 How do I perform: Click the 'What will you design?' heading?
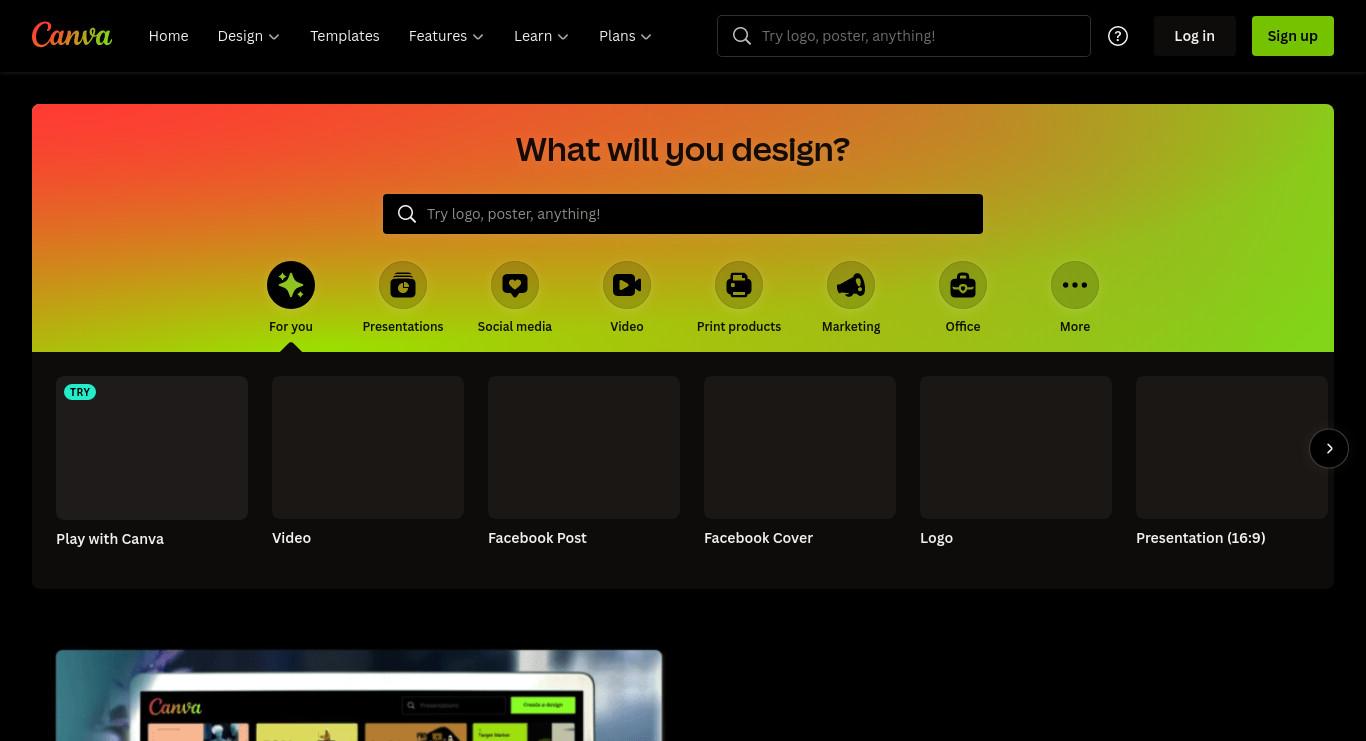pos(683,149)
